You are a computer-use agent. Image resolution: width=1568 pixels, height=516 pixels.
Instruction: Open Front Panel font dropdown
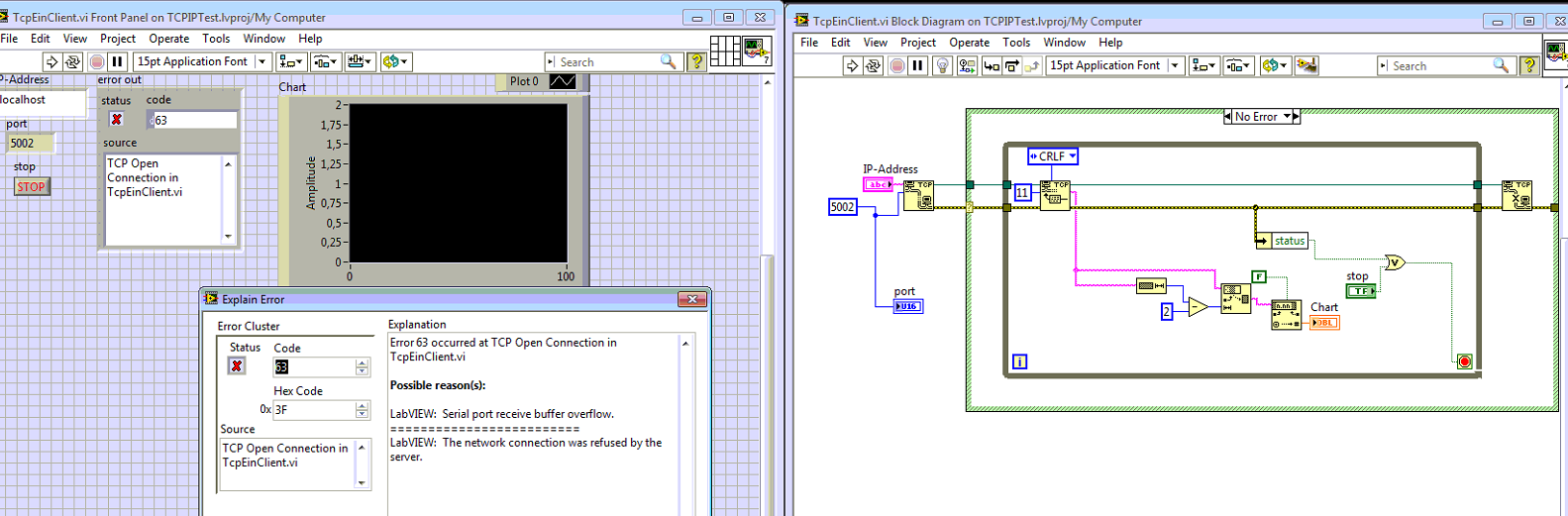262,61
